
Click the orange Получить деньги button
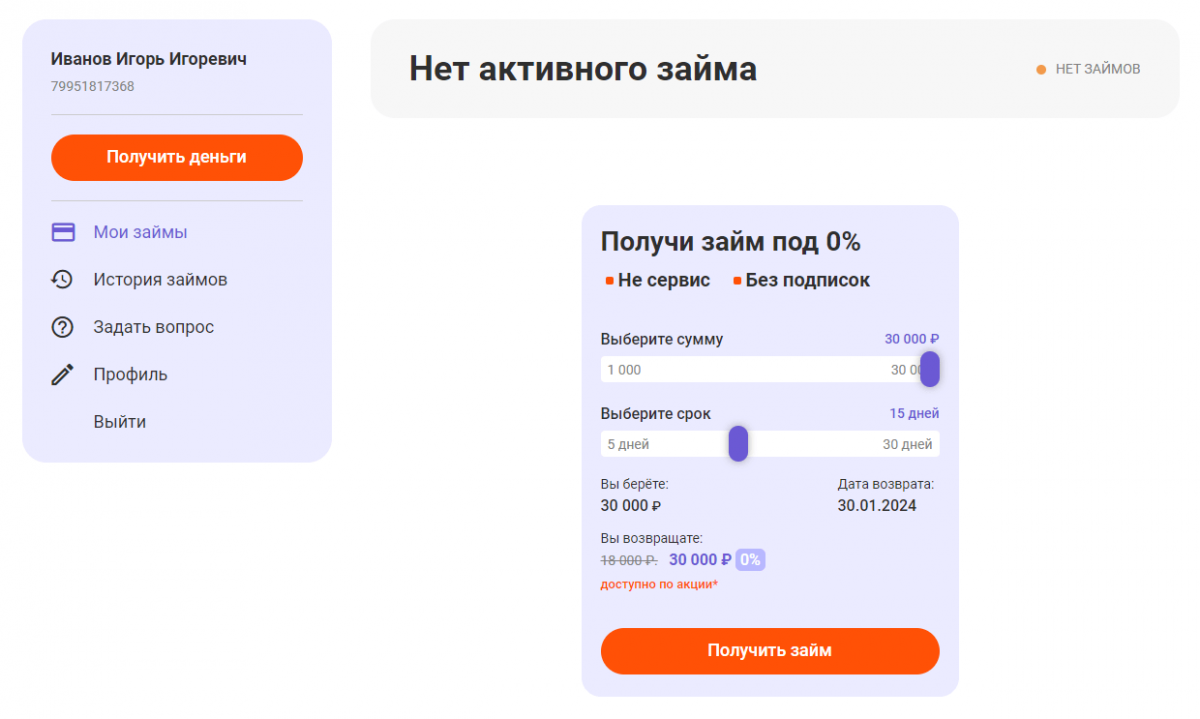point(177,157)
